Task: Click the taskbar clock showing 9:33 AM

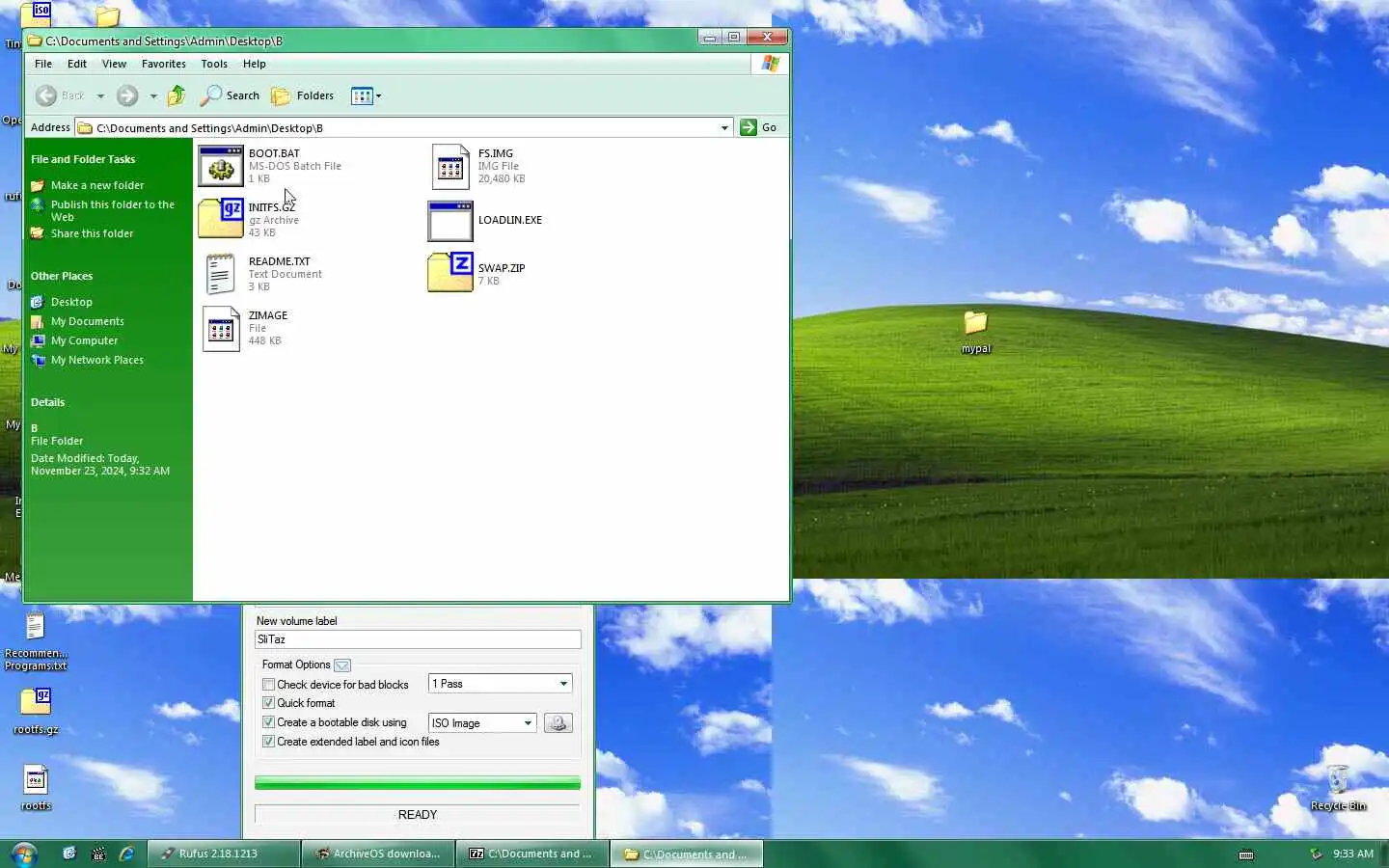Action: [1353, 854]
